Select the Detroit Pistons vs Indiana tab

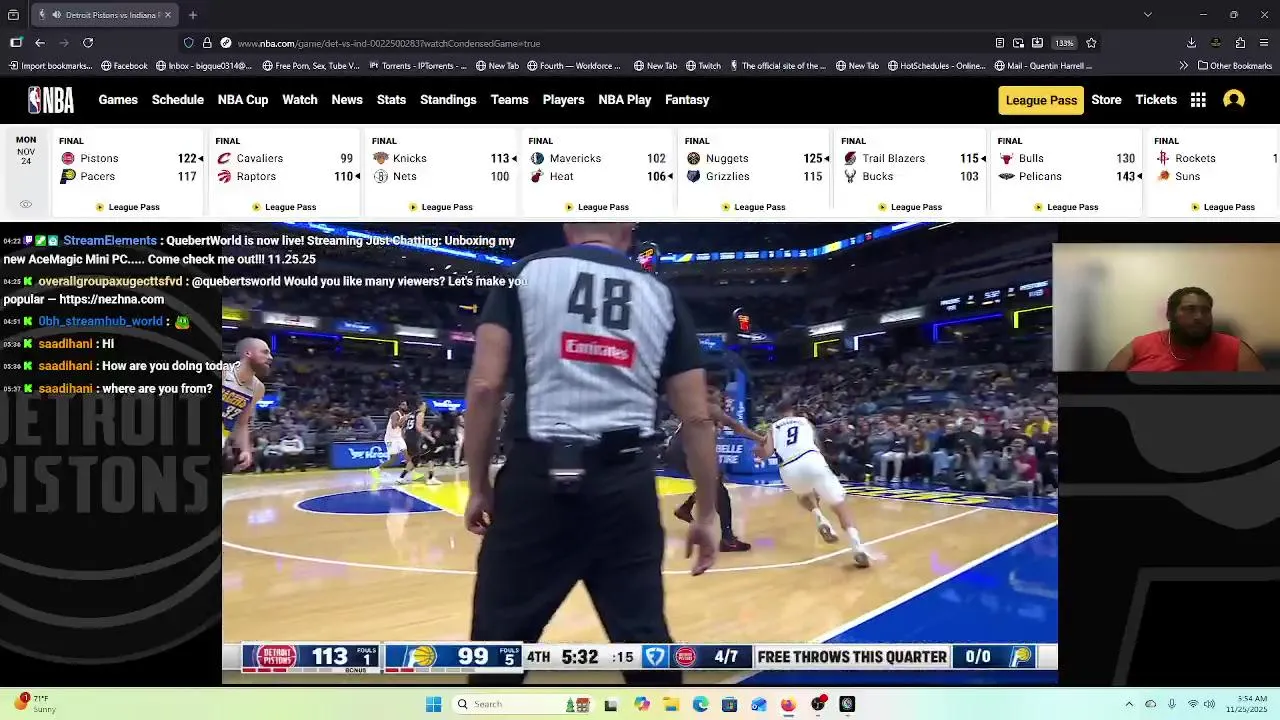[x=105, y=15]
